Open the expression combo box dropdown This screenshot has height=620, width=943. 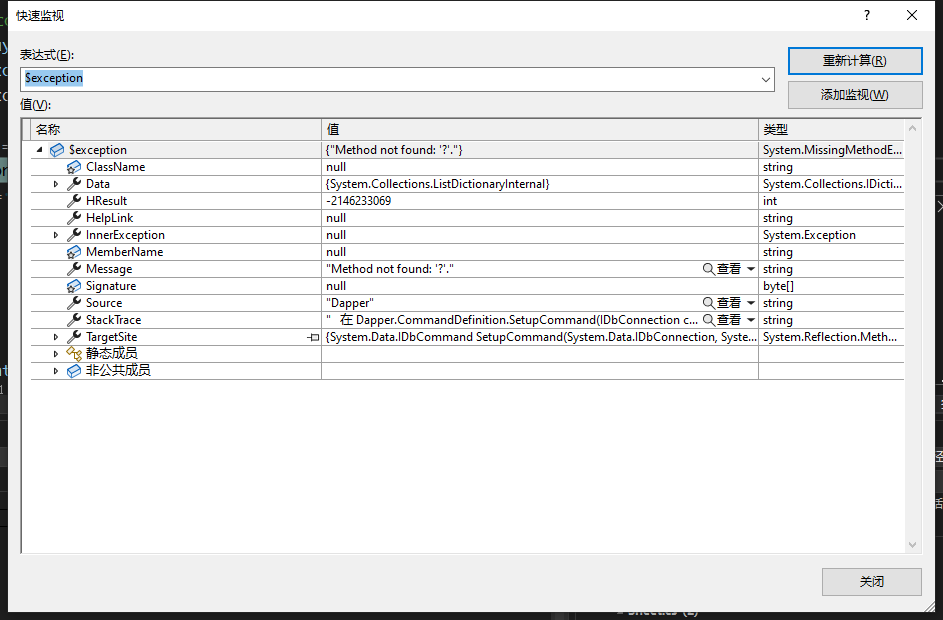pyautogui.click(x=766, y=79)
